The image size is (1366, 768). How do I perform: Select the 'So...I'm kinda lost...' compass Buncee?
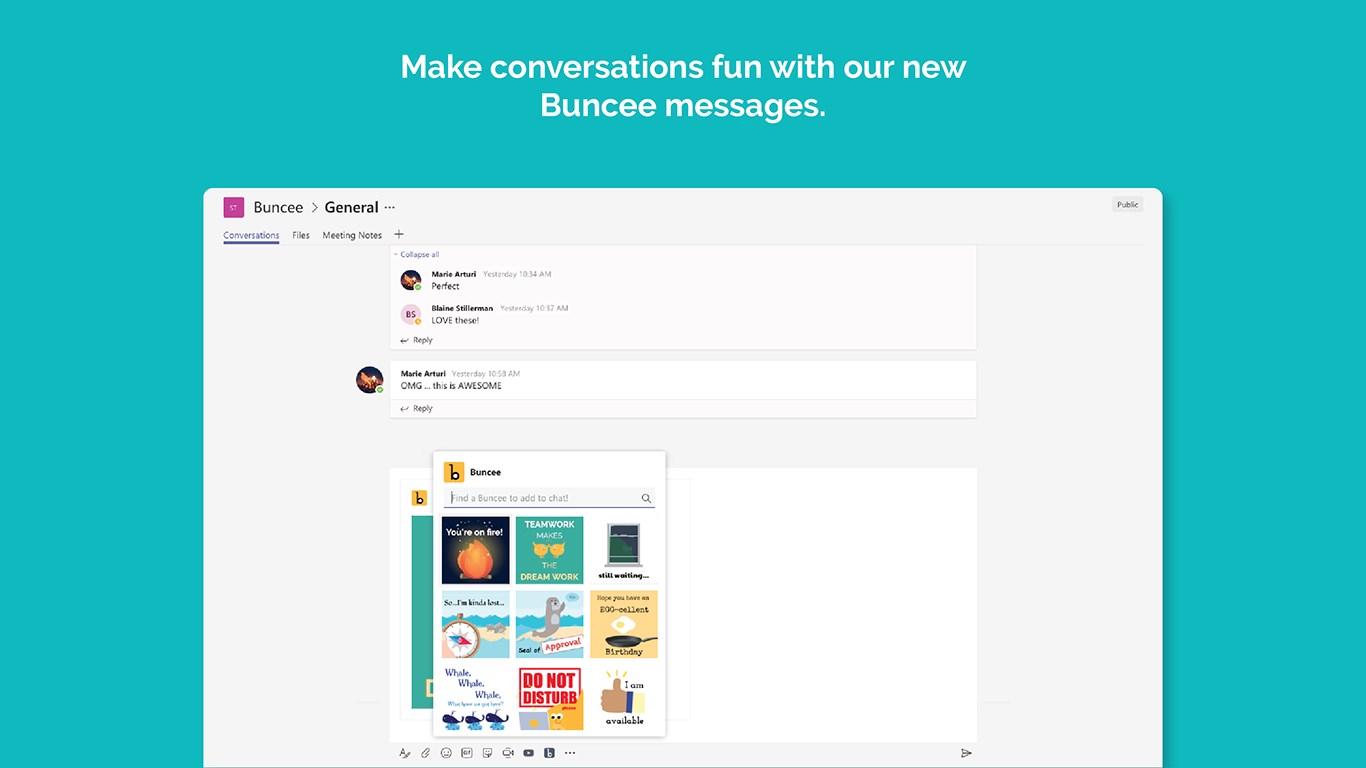pyautogui.click(x=476, y=624)
